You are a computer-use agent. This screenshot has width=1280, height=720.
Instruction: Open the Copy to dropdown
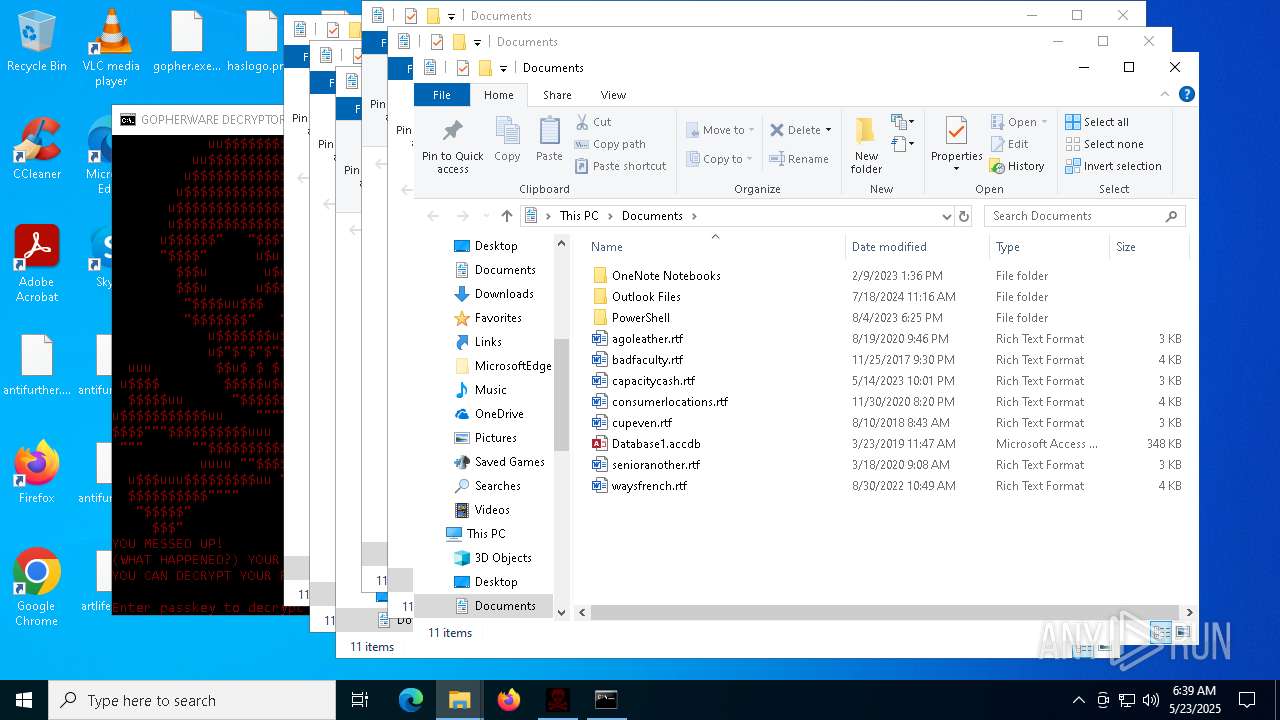coord(721,159)
